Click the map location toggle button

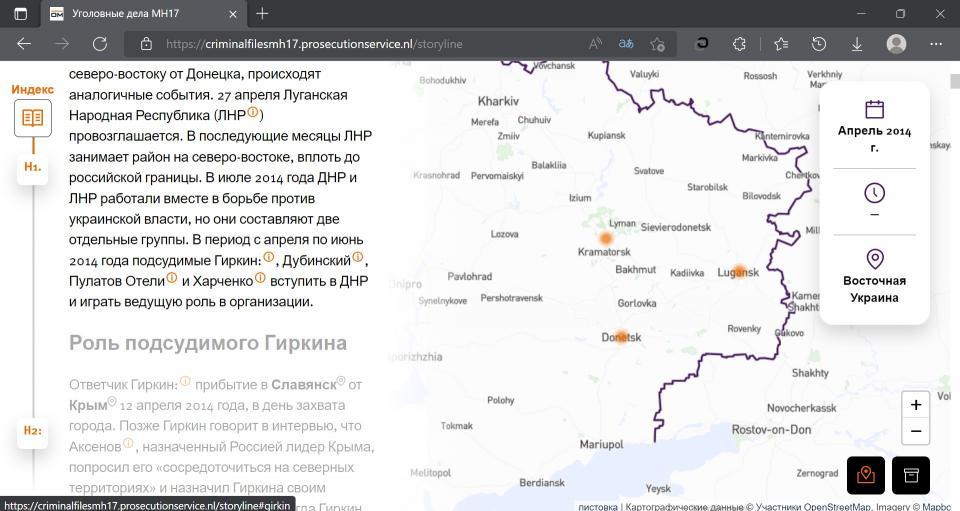[x=866, y=475]
